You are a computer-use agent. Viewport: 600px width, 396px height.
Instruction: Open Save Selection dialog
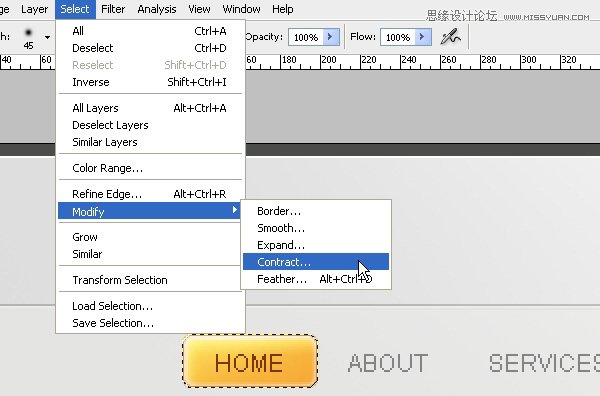pos(150,323)
